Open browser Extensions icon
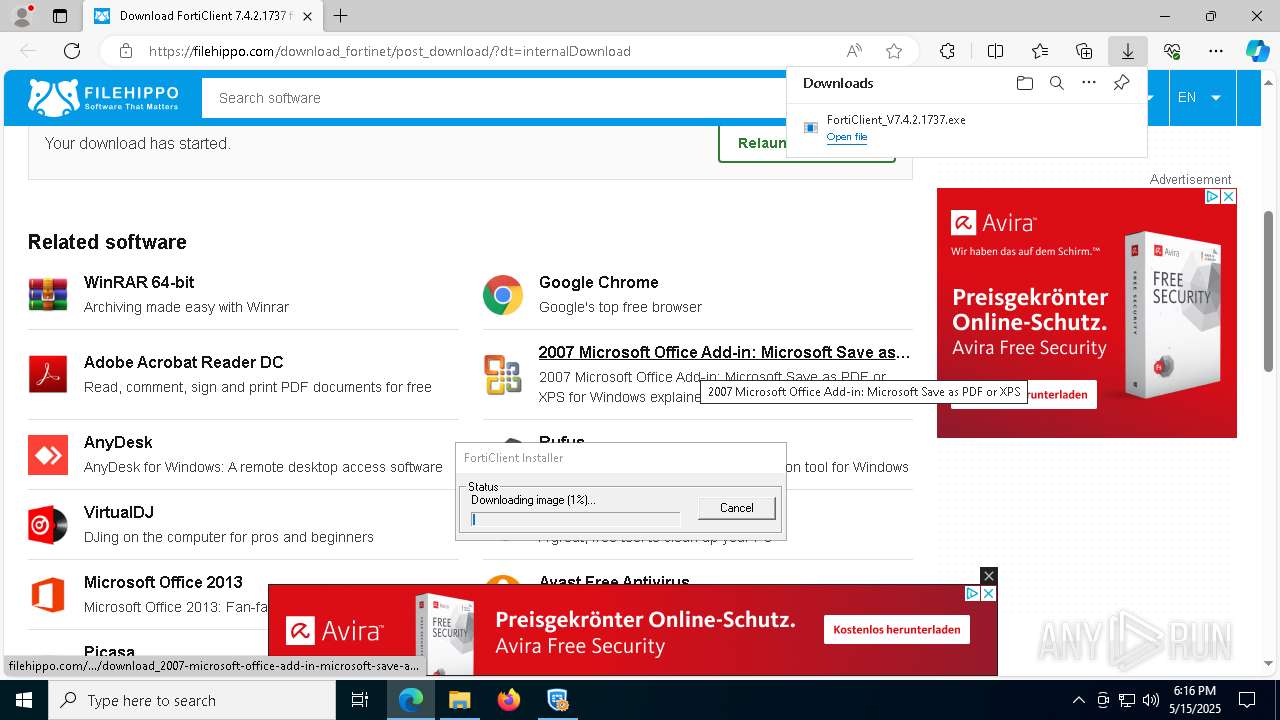1280x720 pixels. (947, 51)
